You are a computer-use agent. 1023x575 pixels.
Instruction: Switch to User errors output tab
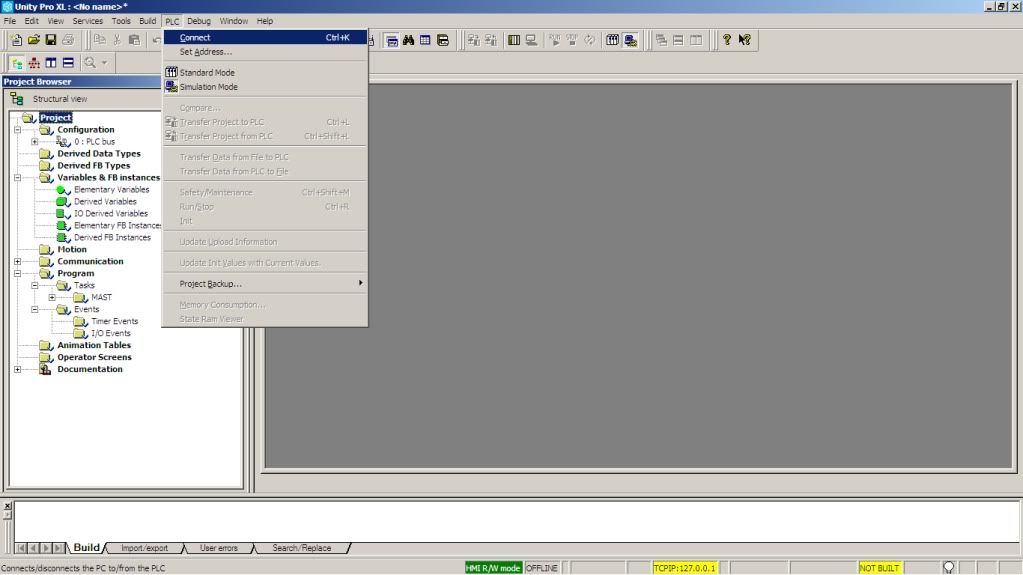tap(219, 548)
